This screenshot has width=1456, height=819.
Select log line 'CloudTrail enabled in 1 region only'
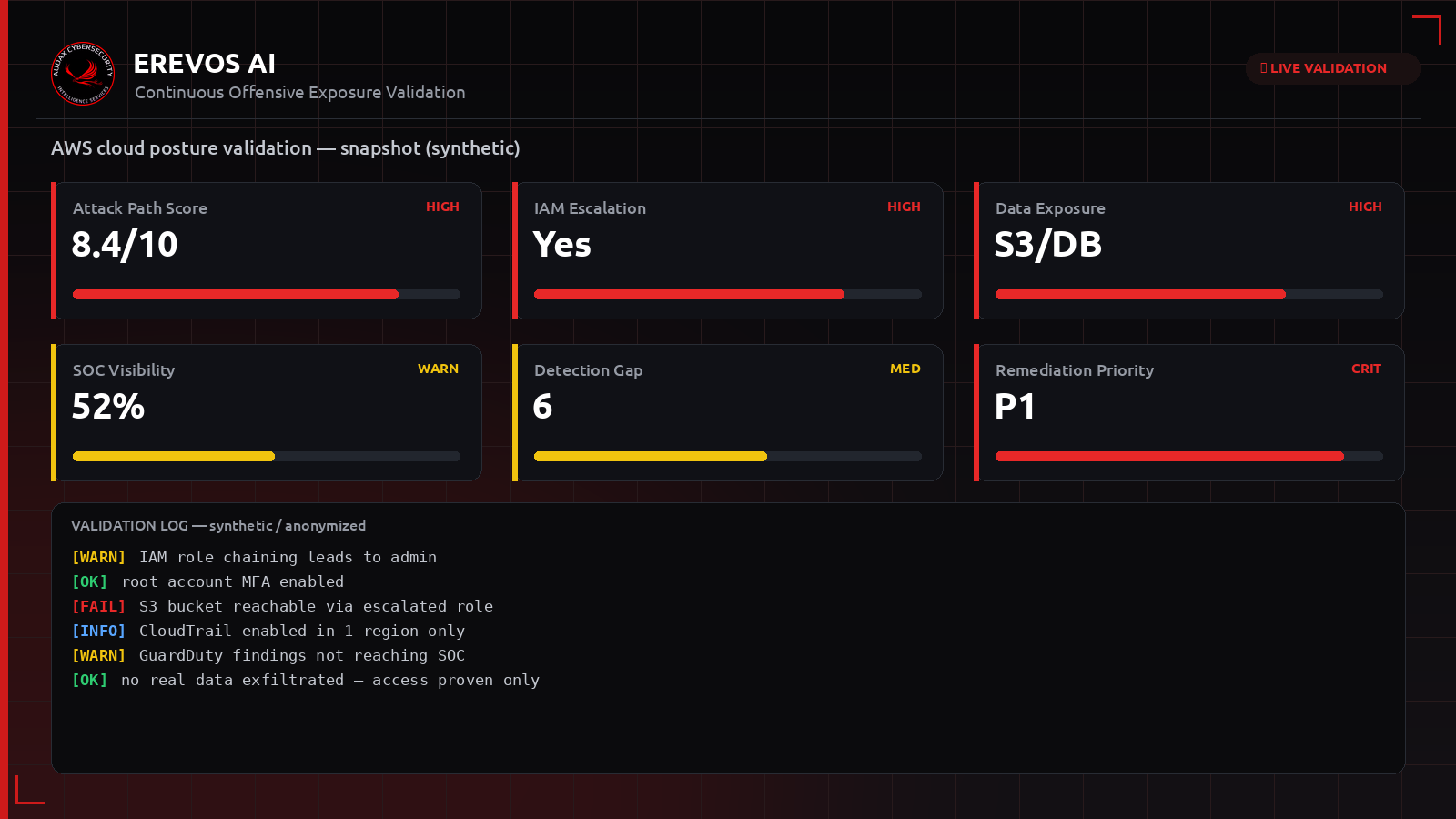click(x=302, y=631)
